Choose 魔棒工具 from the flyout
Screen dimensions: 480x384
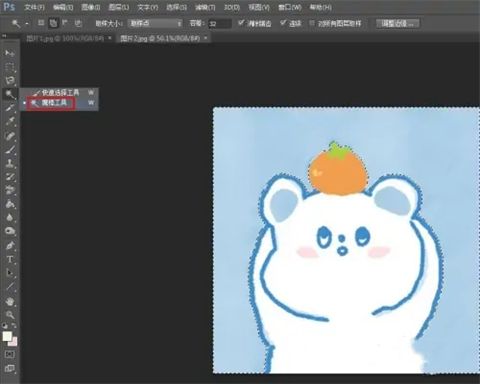tap(60, 103)
